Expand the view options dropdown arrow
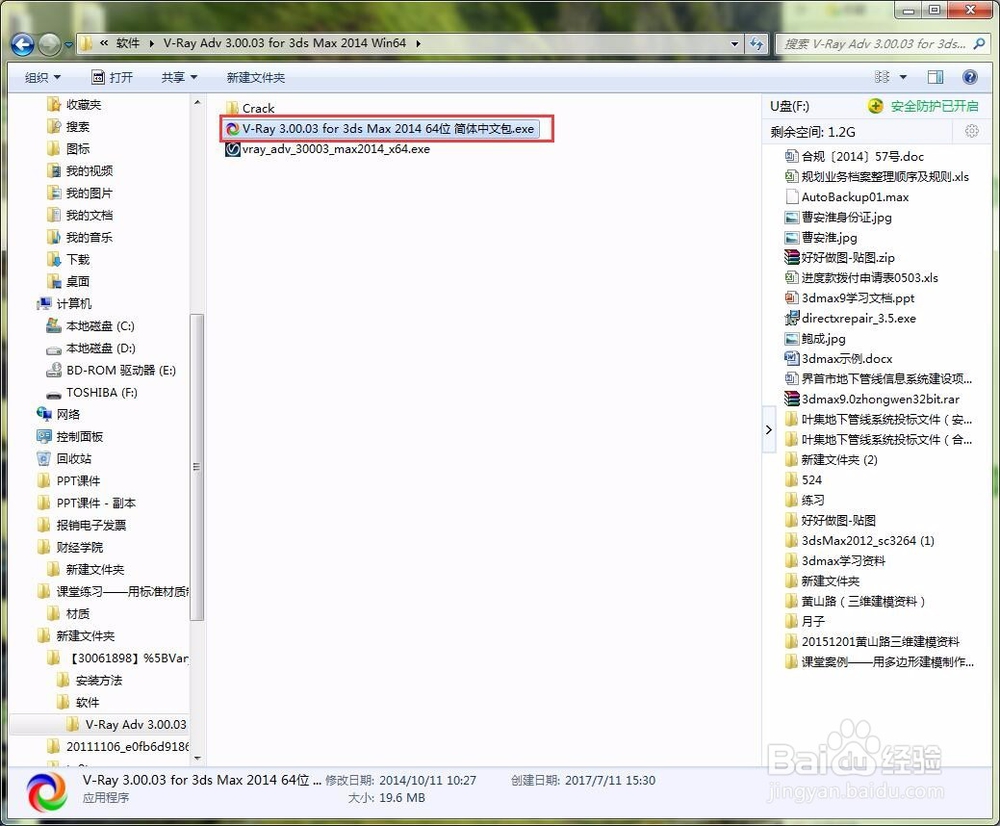 click(x=903, y=77)
